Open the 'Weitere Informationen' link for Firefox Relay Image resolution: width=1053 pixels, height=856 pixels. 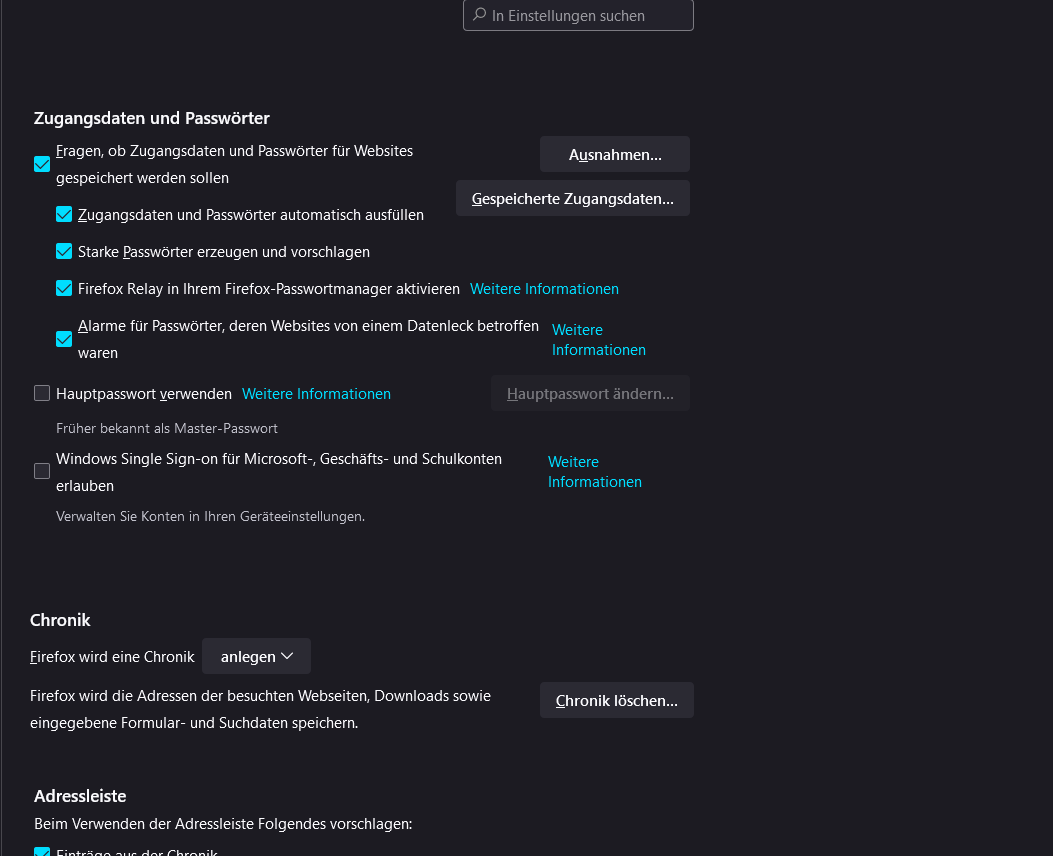544,288
